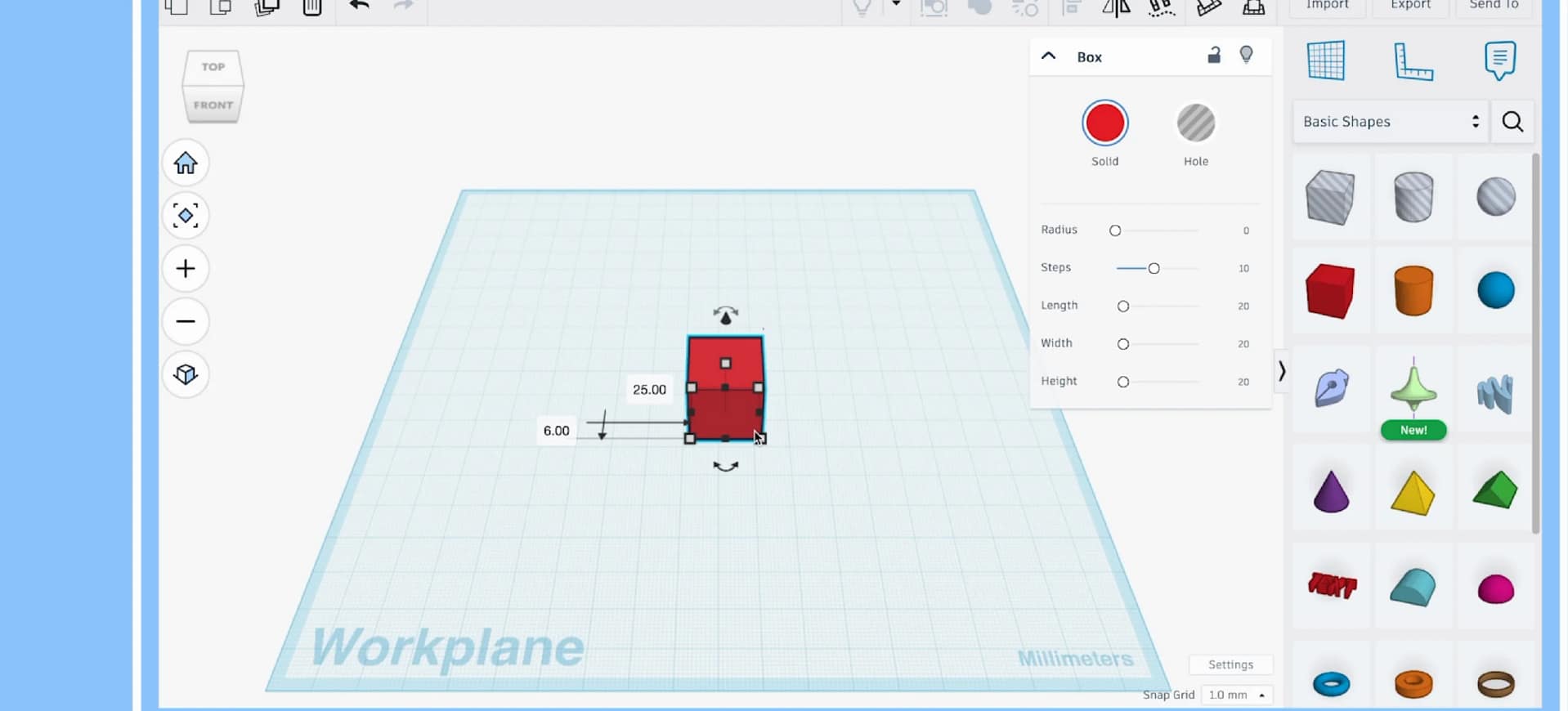
Task: Select the orange Cylinder shape
Action: point(1413,290)
